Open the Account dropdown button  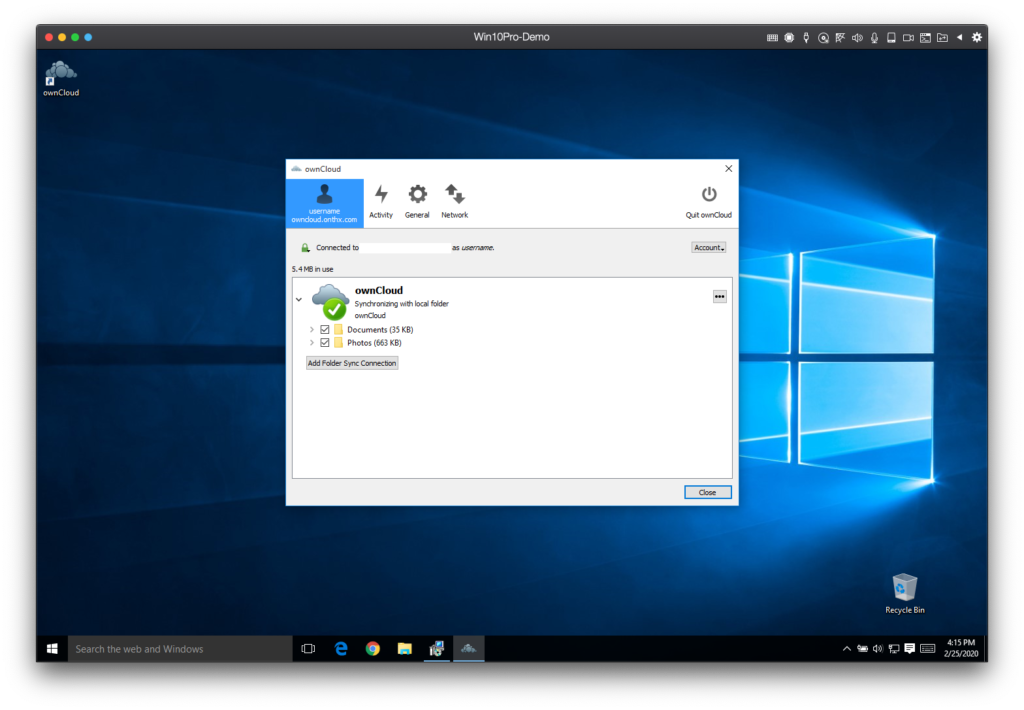point(709,248)
